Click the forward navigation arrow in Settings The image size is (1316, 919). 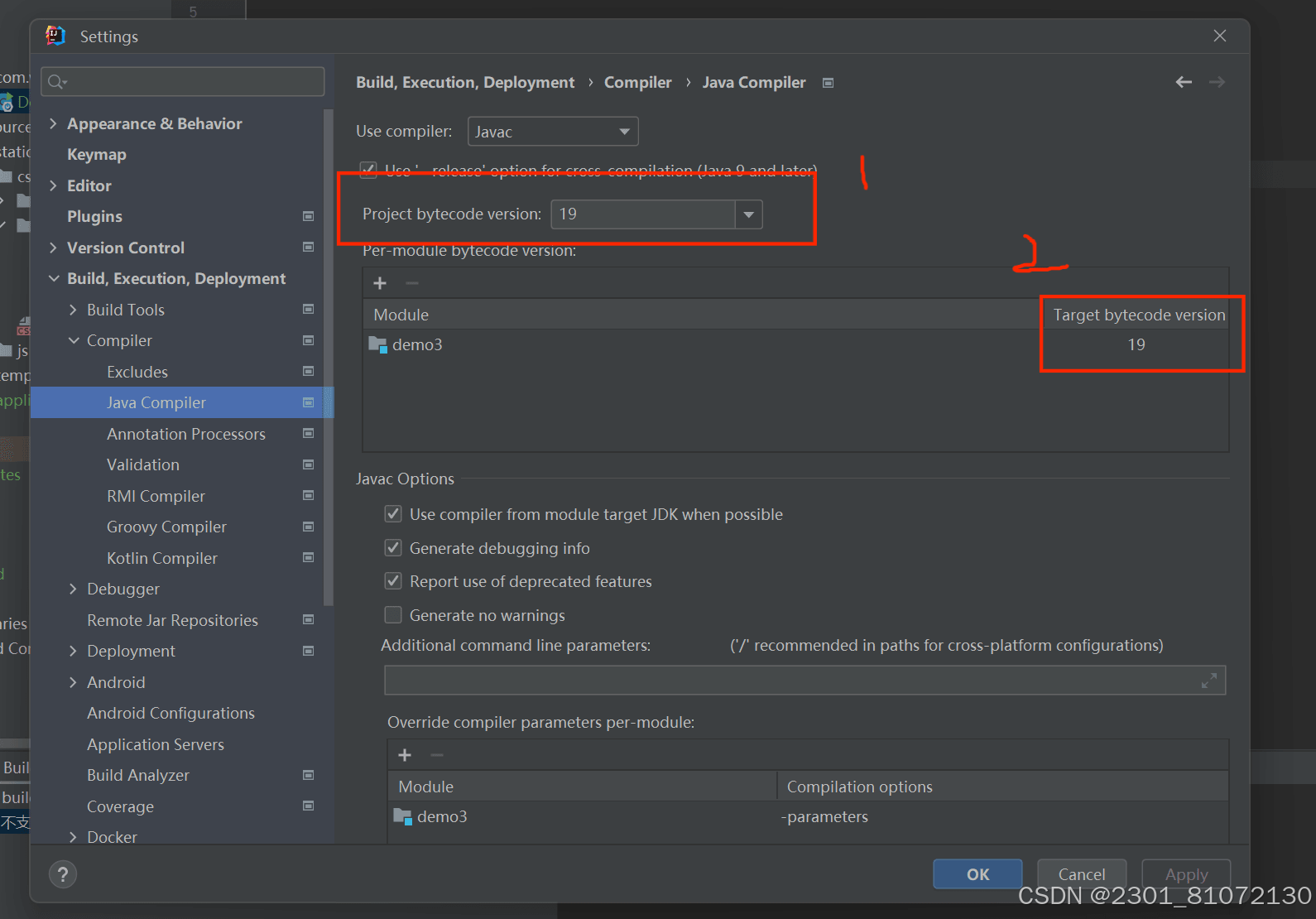[1217, 82]
